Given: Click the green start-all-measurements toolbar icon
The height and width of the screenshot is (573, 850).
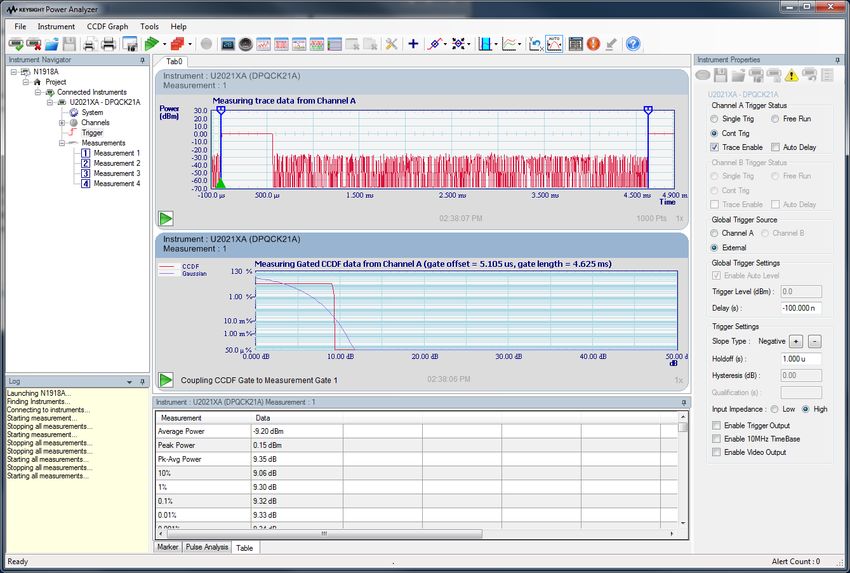Looking at the screenshot, I should point(152,44).
